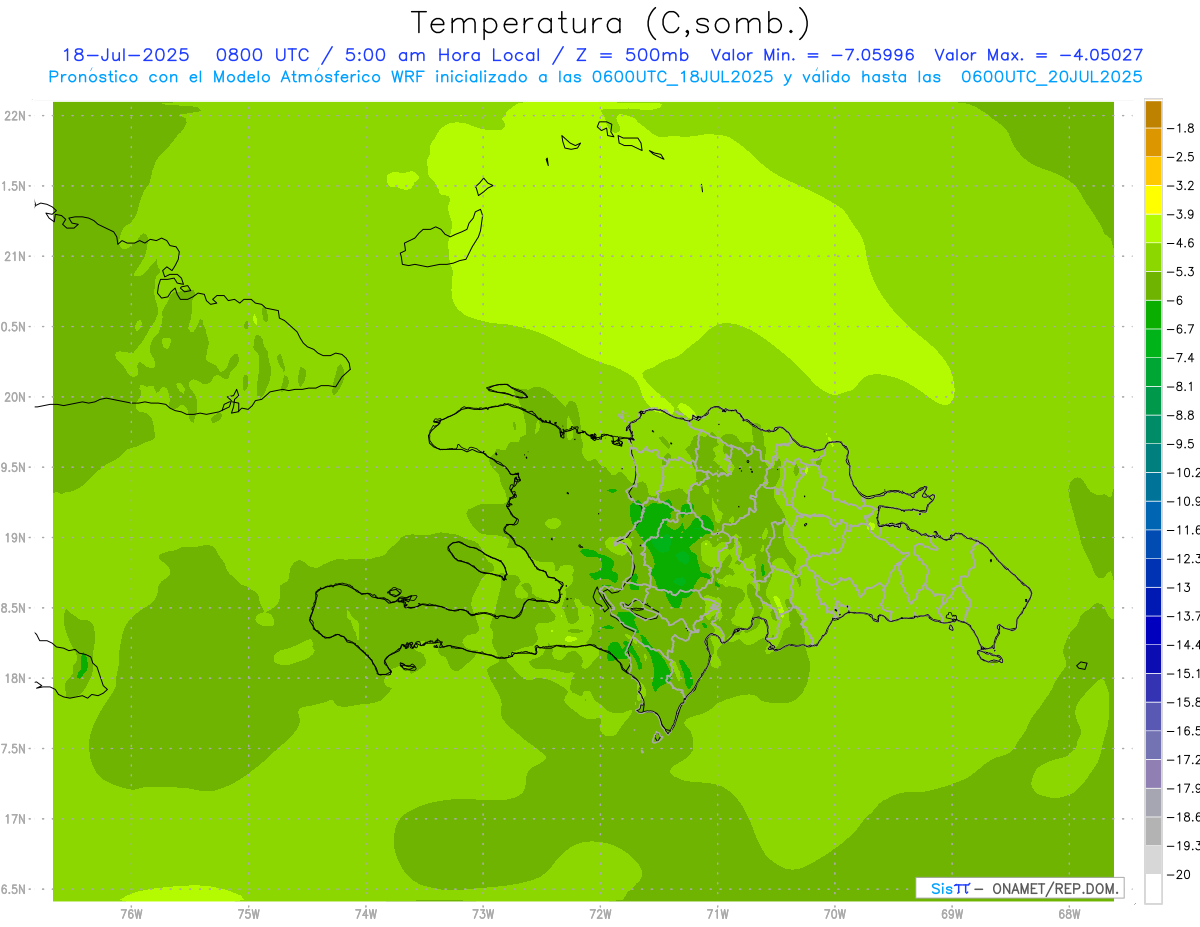Click the "17N" latitude label
Screen dimensions: 1200x927
click(15, 819)
